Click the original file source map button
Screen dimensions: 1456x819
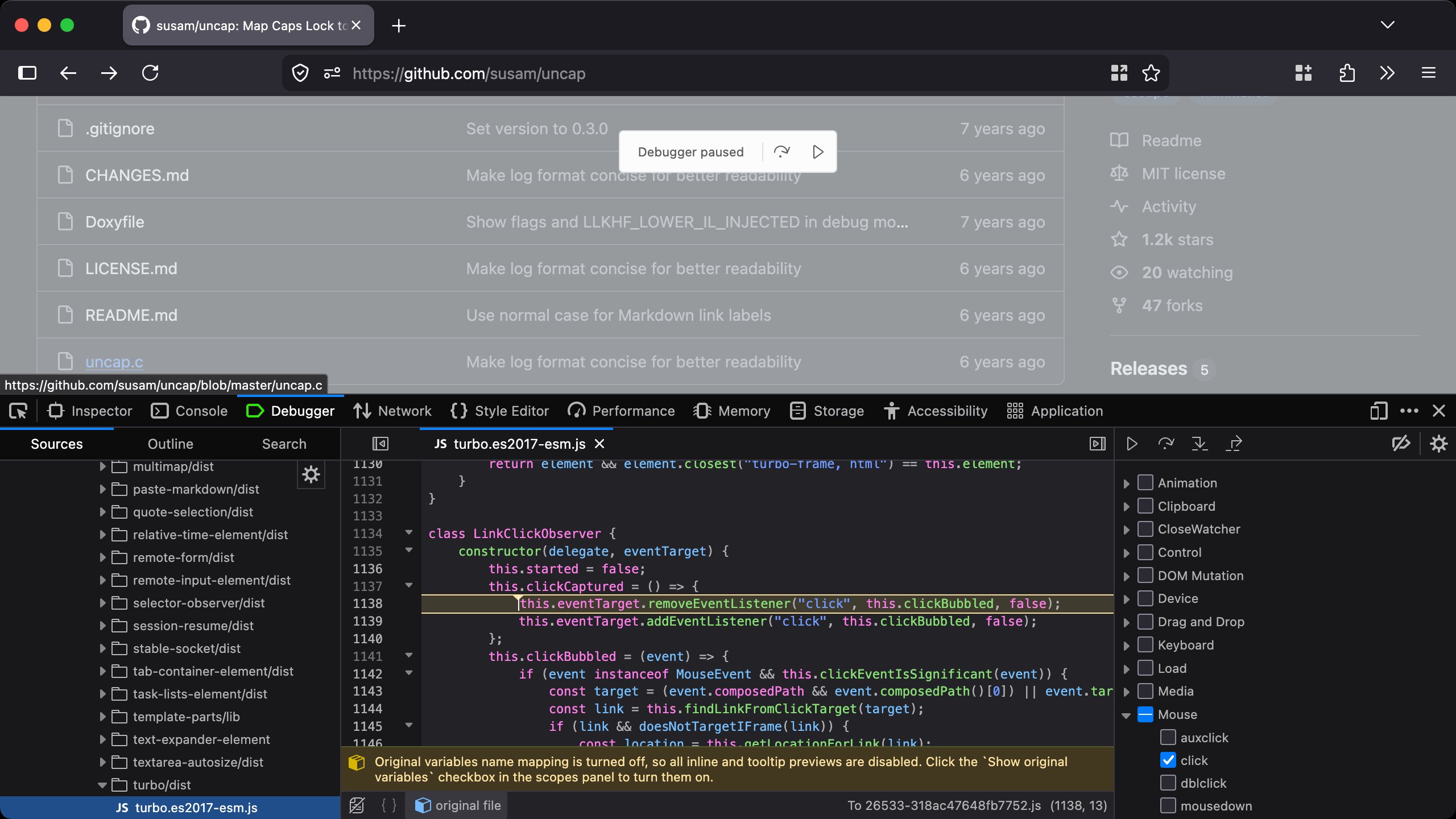457,805
